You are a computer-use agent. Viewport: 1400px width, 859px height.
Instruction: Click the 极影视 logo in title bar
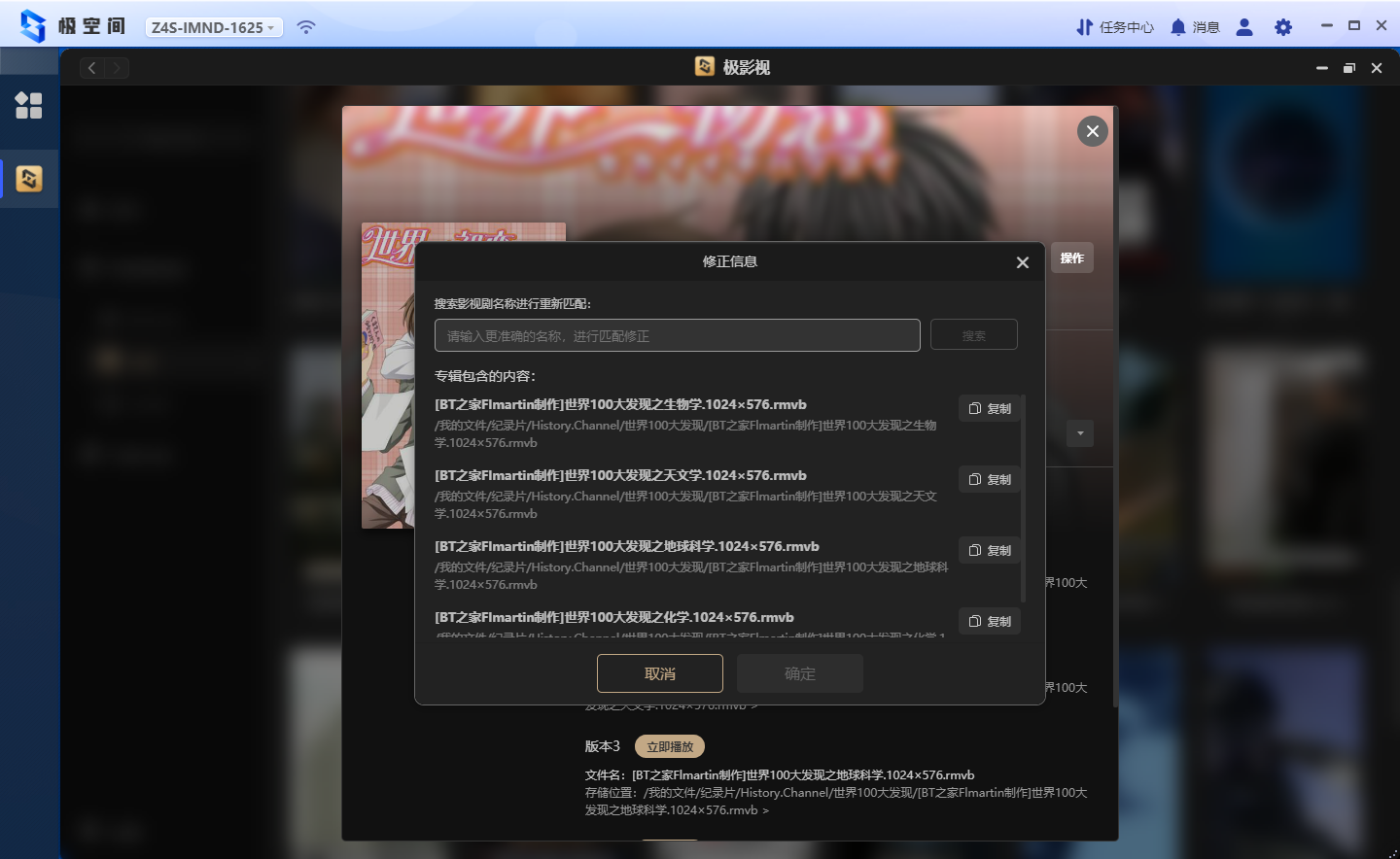point(705,66)
